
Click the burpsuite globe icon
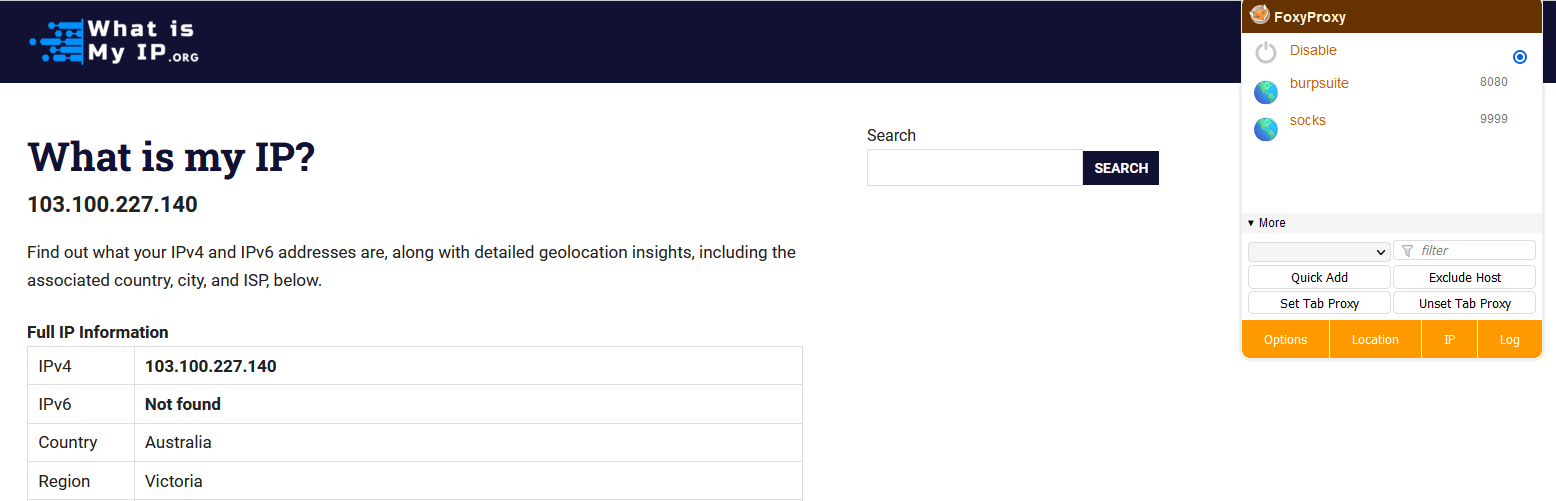pyautogui.click(x=1266, y=92)
